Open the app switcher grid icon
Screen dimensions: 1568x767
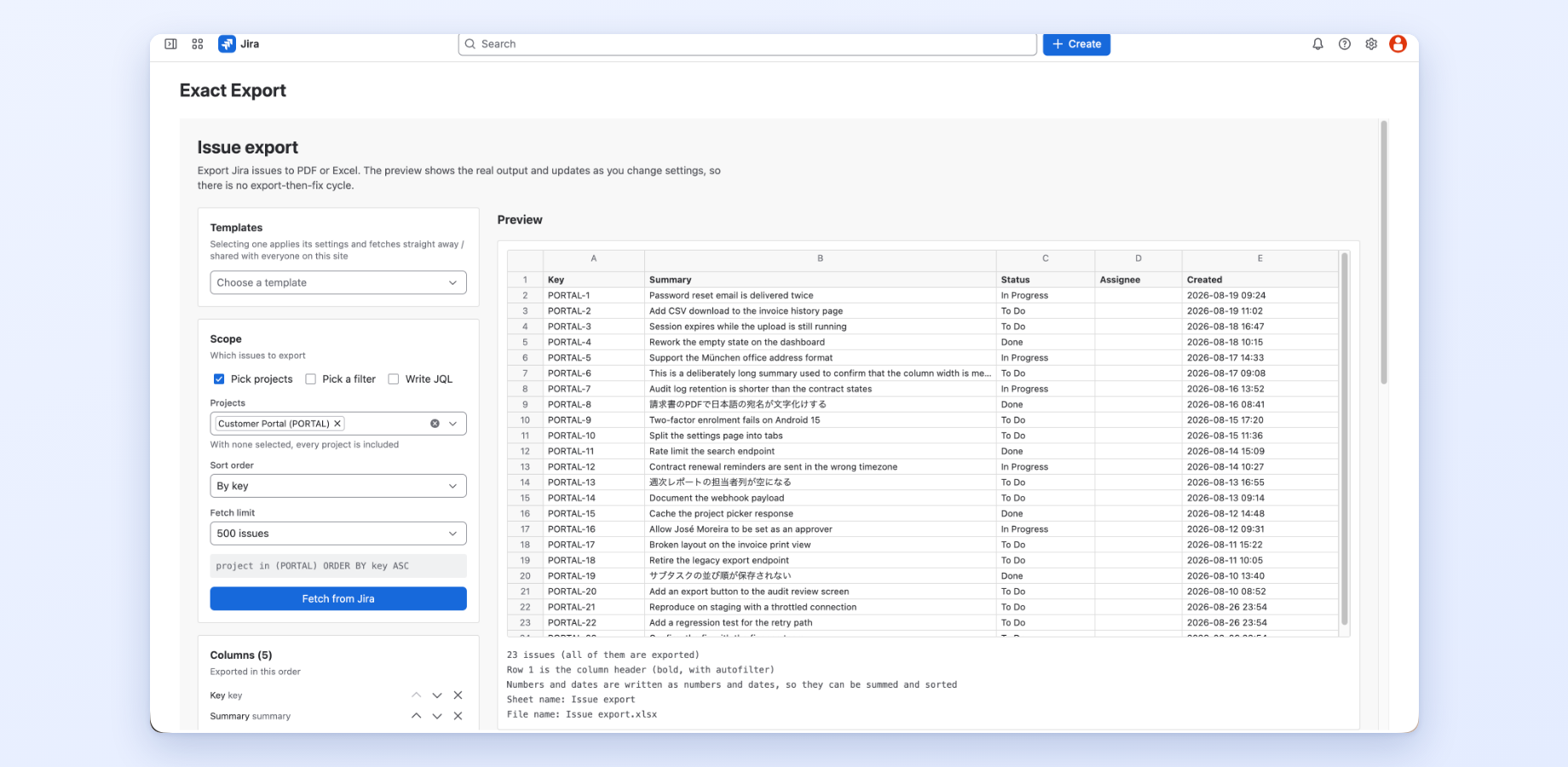pyautogui.click(x=198, y=43)
